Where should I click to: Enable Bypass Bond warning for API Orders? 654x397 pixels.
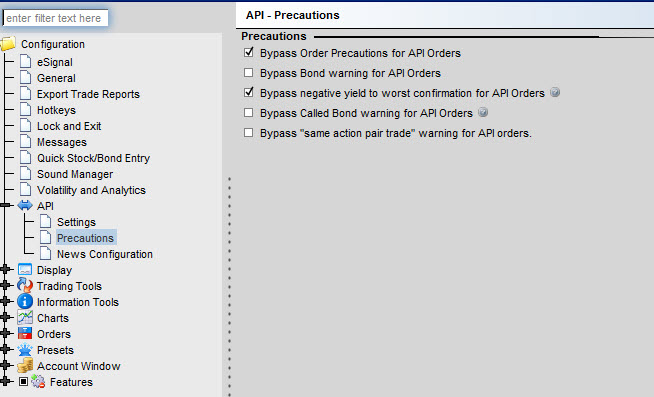(x=249, y=73)
